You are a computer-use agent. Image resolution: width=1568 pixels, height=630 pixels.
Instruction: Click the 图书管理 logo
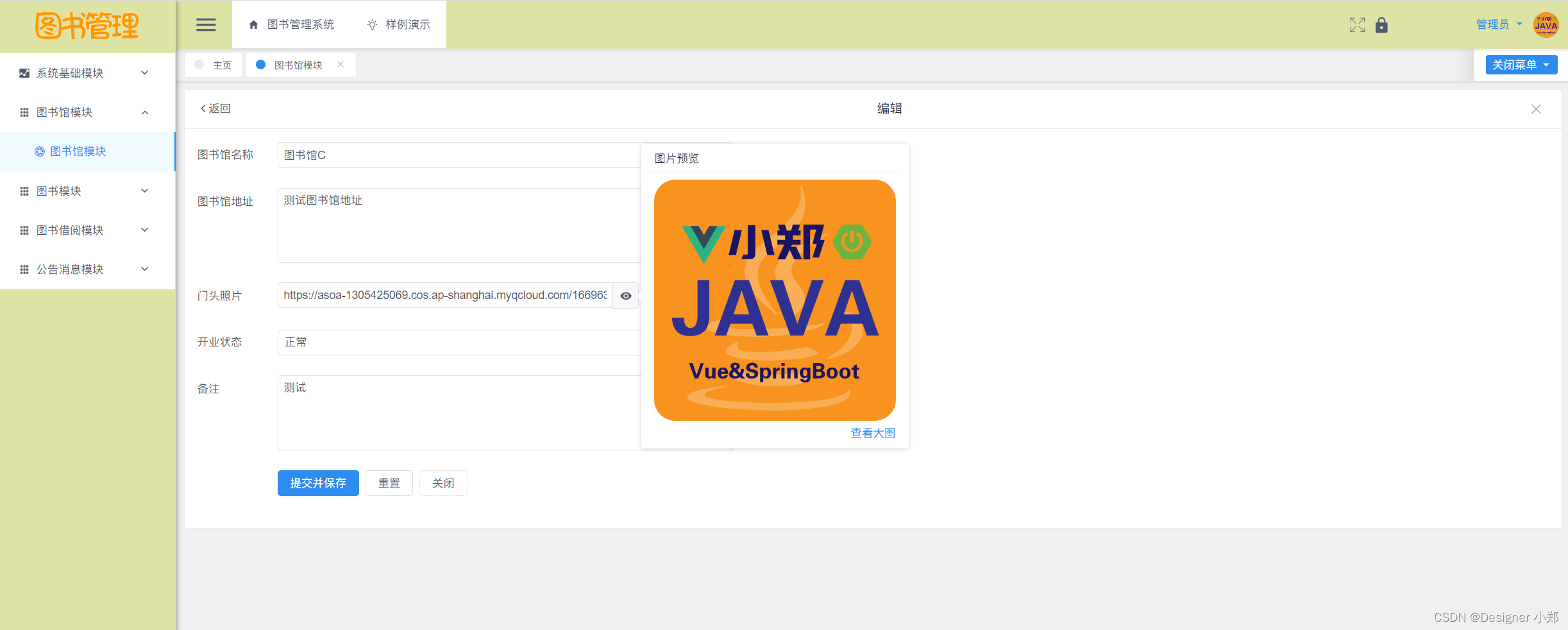[87, 26]
